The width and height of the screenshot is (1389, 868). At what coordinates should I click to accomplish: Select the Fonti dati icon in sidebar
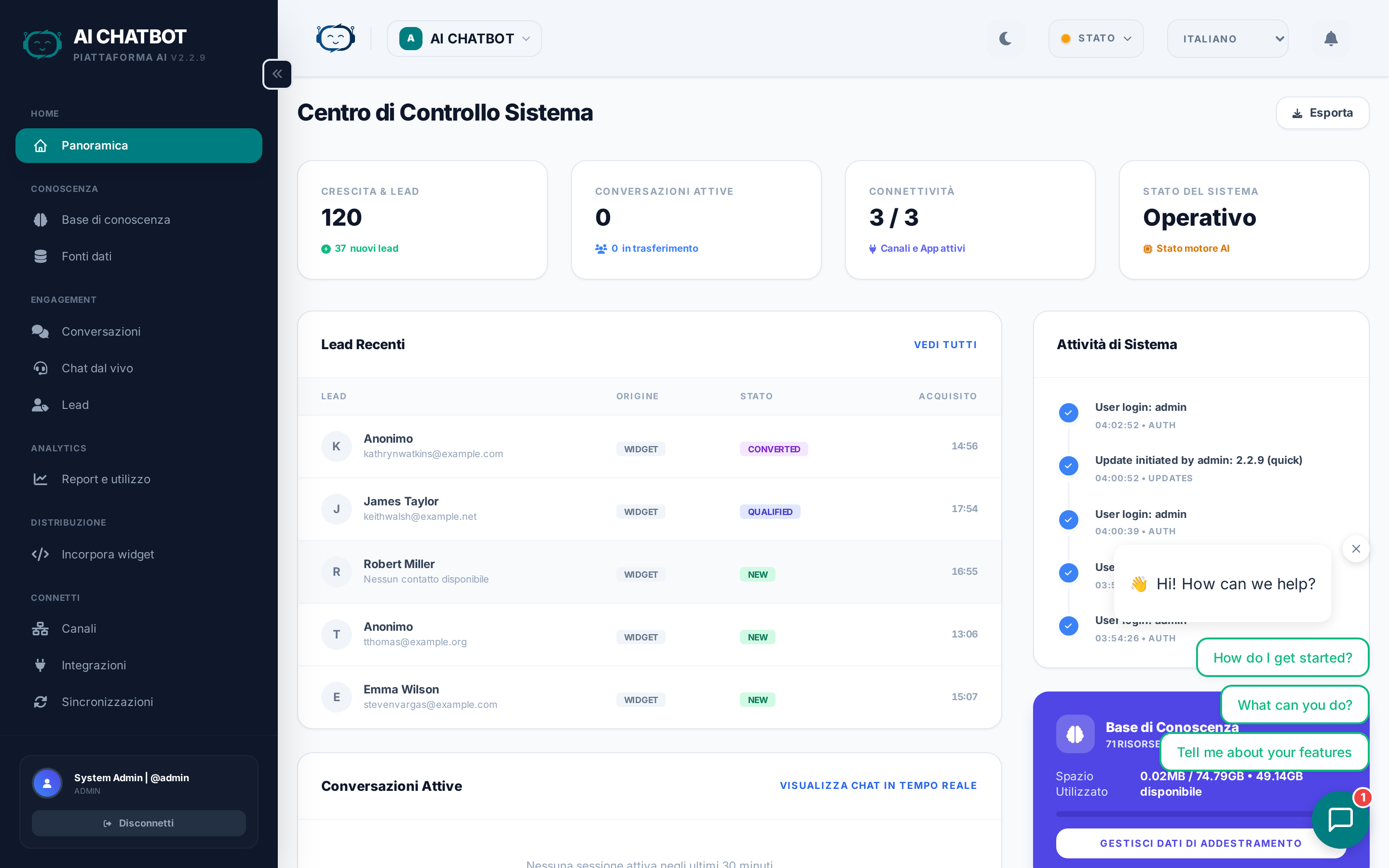pyautogui.click(x=40, y=256)
